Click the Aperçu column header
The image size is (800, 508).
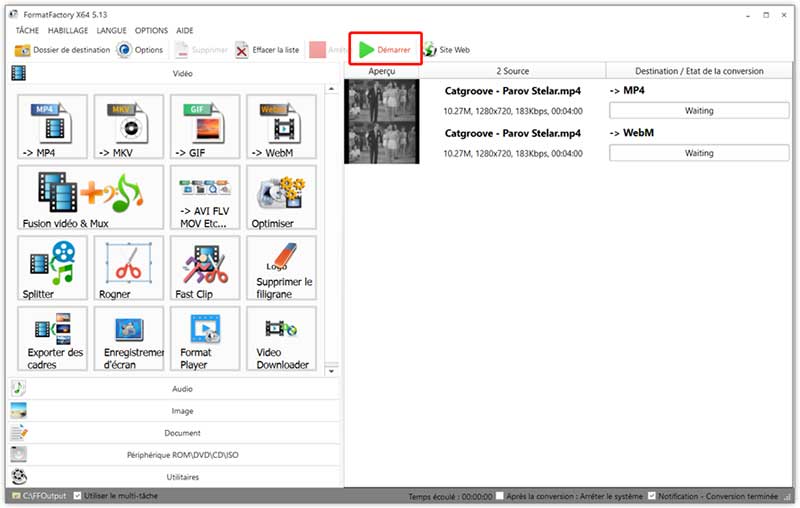pyautogui.click(x=382, y=71)
